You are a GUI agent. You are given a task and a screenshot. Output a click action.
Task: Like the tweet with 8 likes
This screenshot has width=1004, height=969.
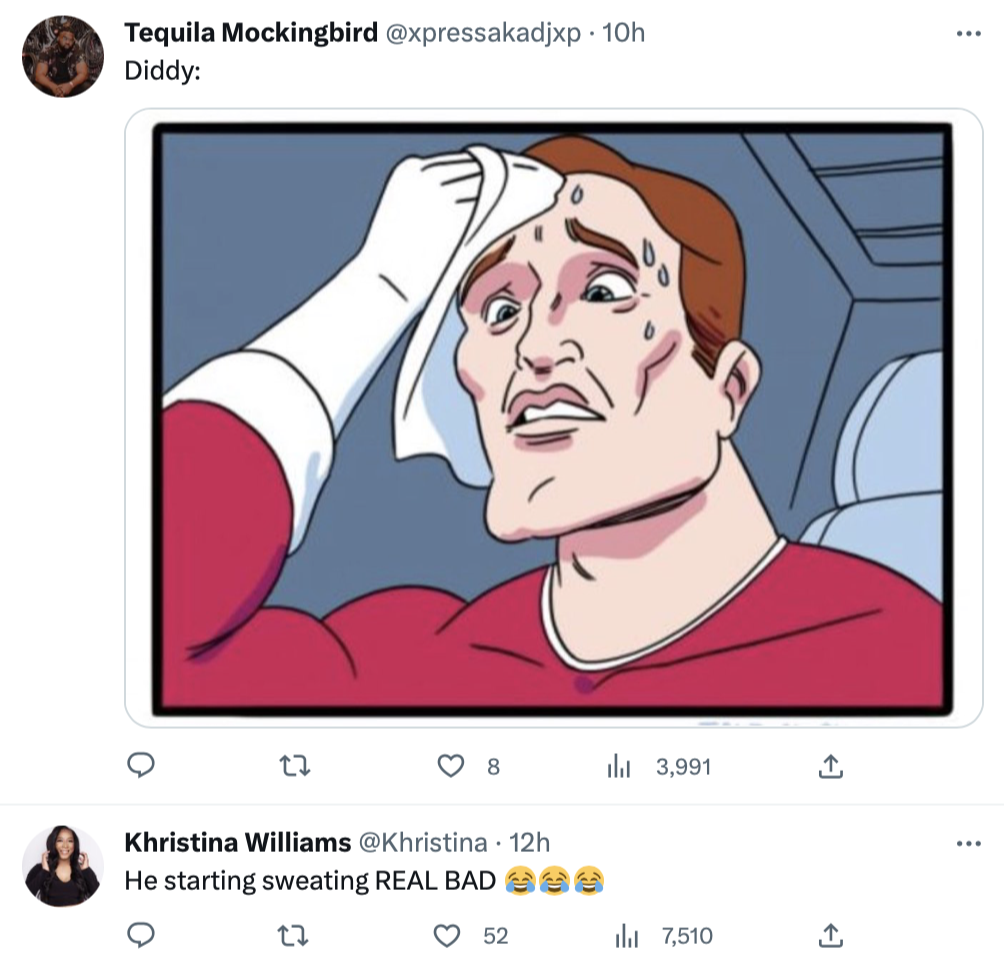(451, 766)
